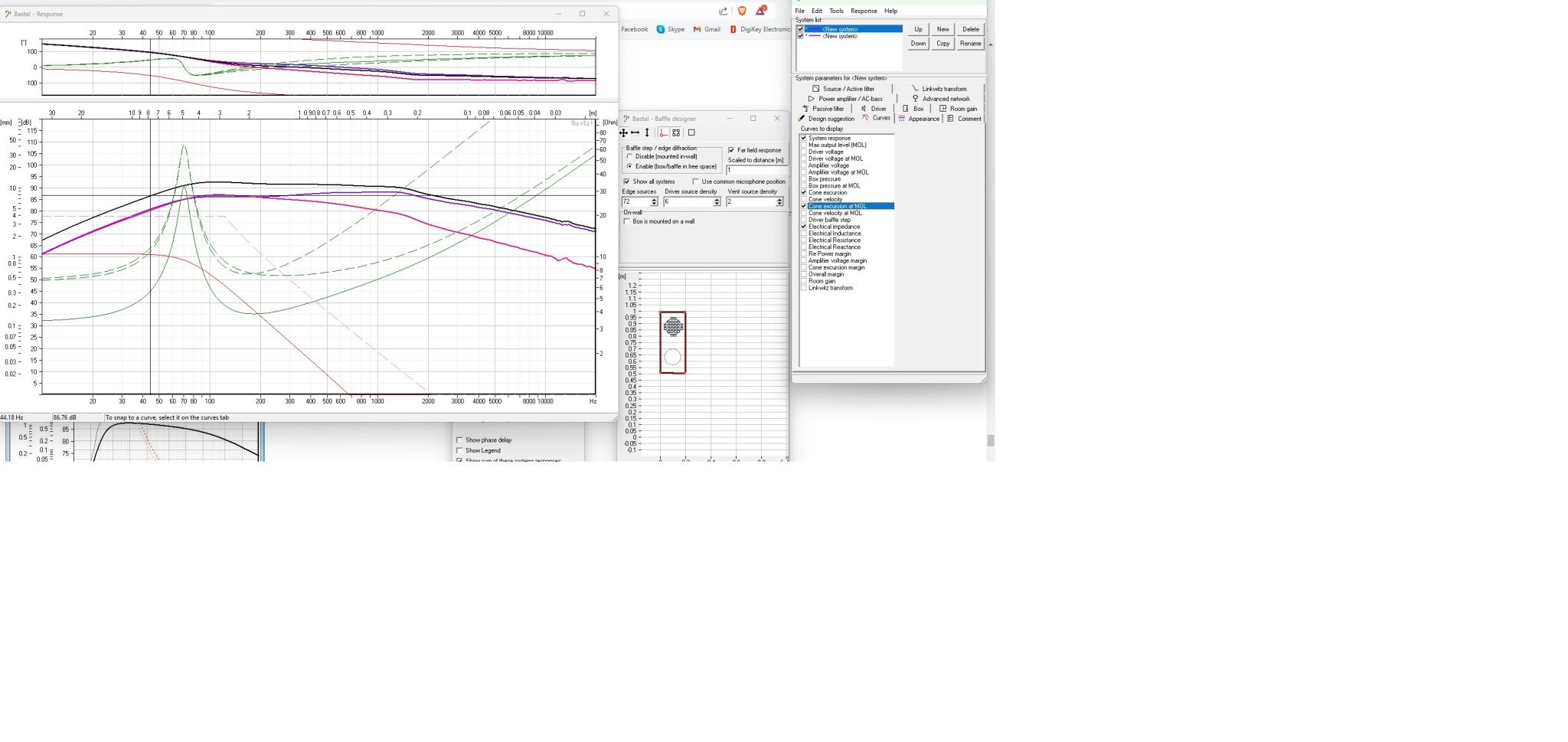Enable Max output level (MOL) curve
Screen dimensions: 1568x742
(x=804, y=145)
